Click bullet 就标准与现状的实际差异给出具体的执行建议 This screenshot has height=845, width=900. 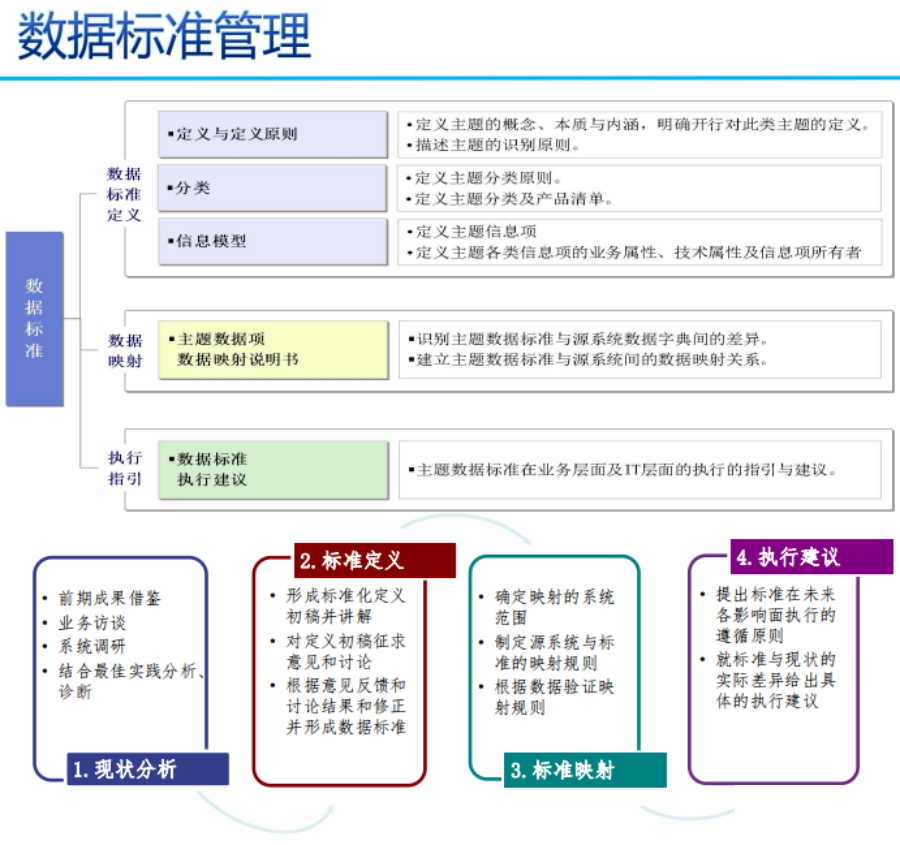point(775,680)
